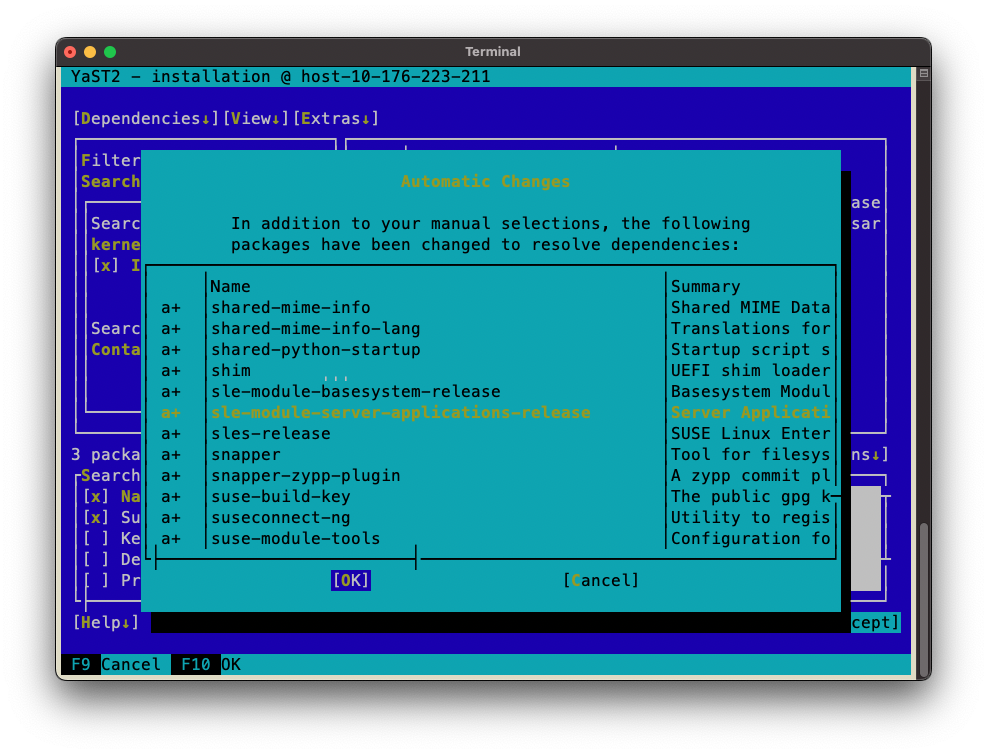Toggle the second checked search option checkbox
The width and height of the screenshot is (987, 754).
[x=96, y=518]
